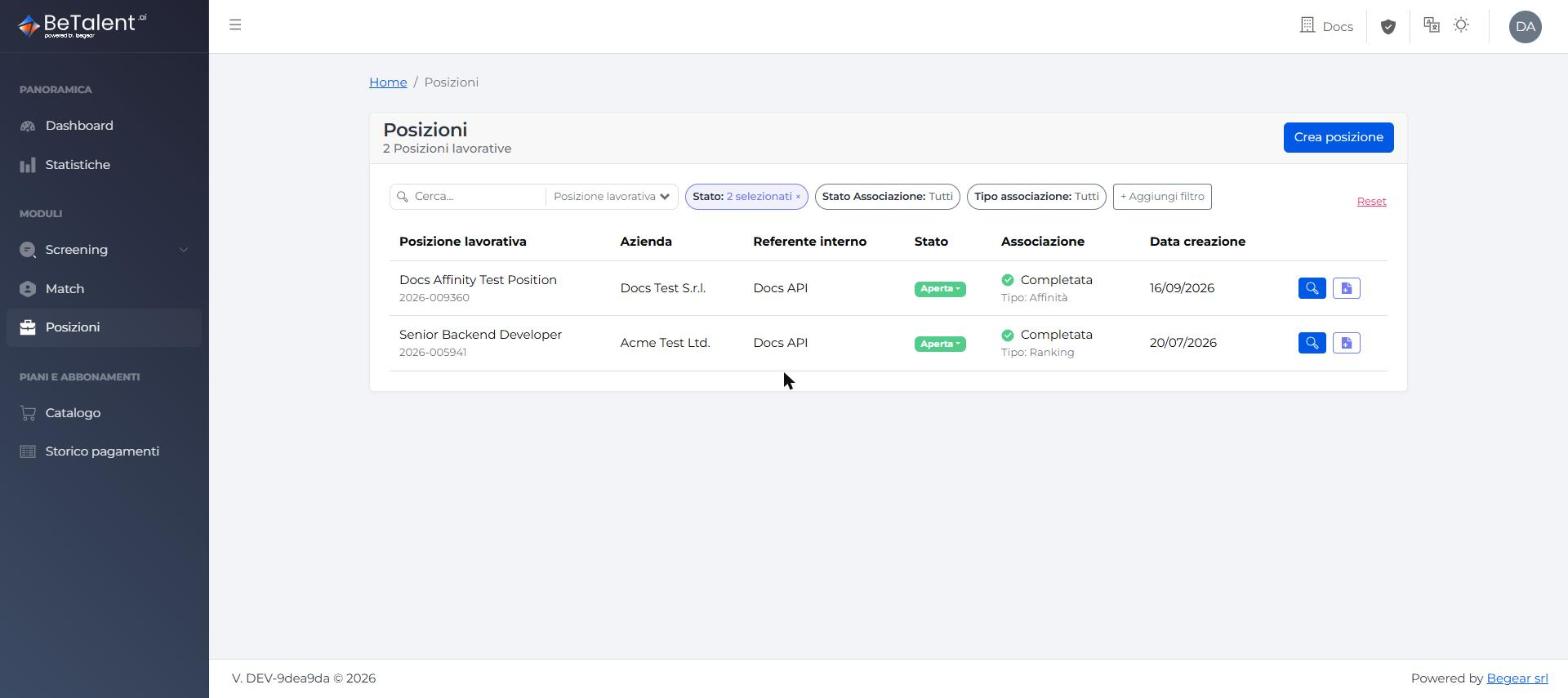This screenshot has height=698, width=1568.
Task: Click the 16/09/2026 creation date
Action: click(1182, 288)
